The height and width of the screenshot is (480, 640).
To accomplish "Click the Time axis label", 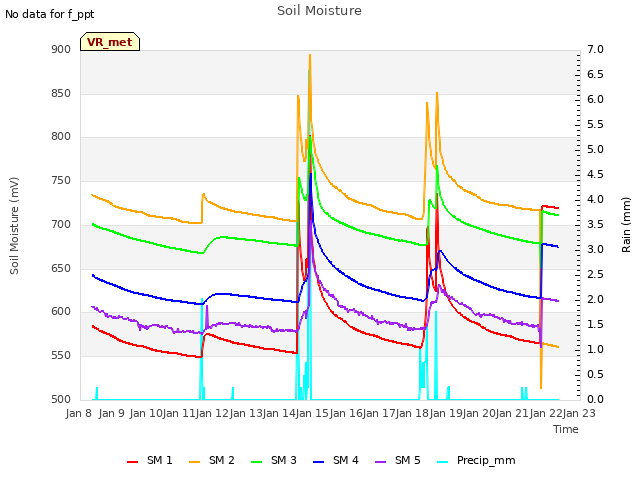I will click(566, 429).
